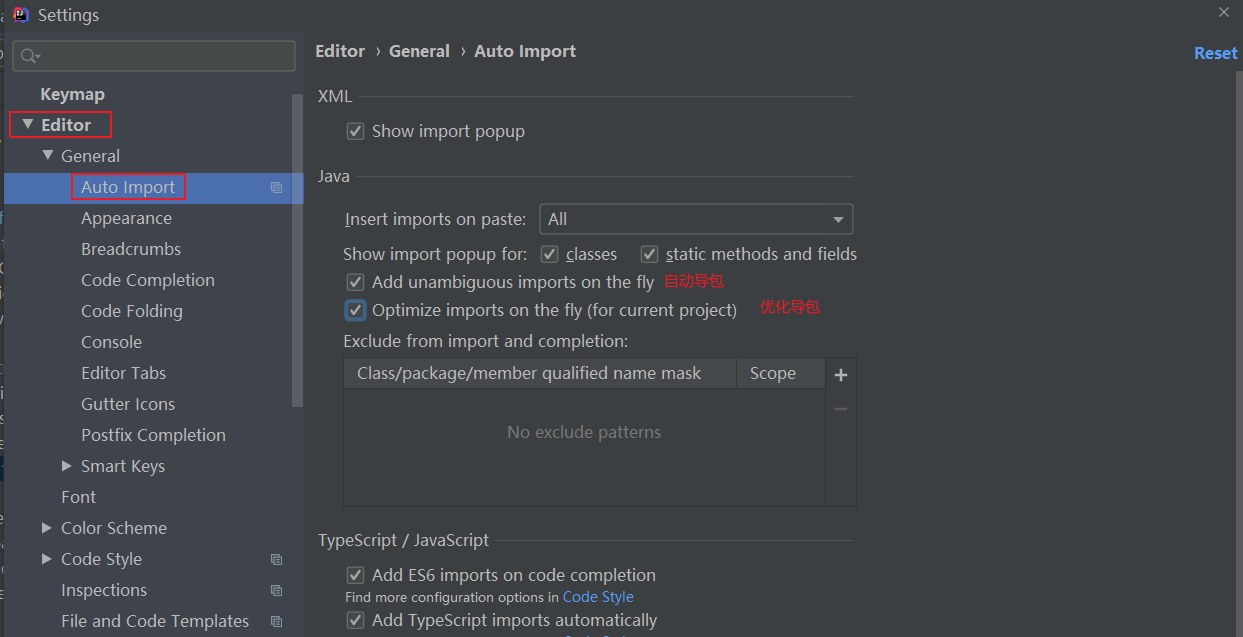Toggle static methods and fields checkbox
This screenshot has height=637, width=1243.
pos(649,254)
